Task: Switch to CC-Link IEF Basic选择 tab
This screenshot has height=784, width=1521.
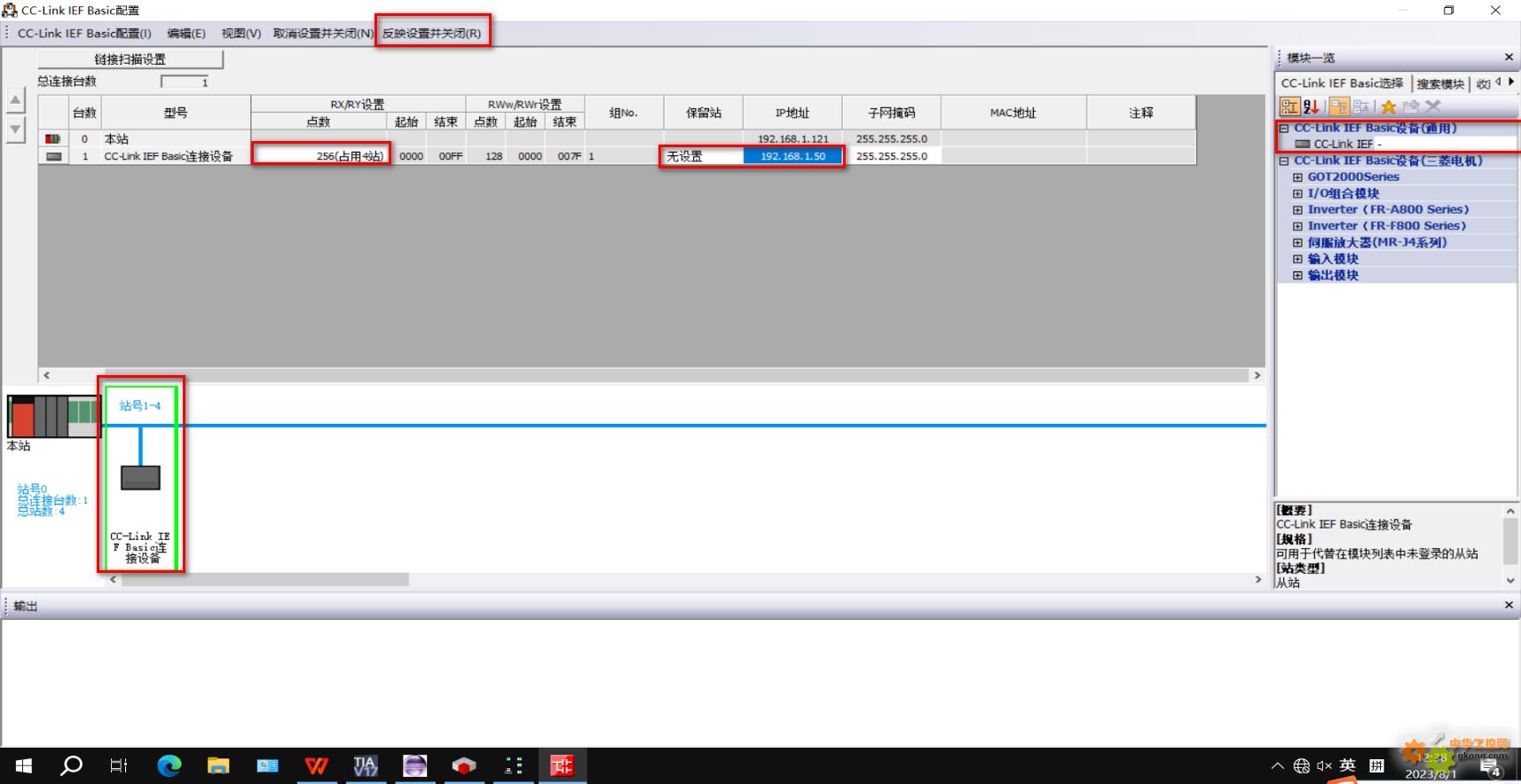Action: pyautogui.click(x=1342, y=83)
